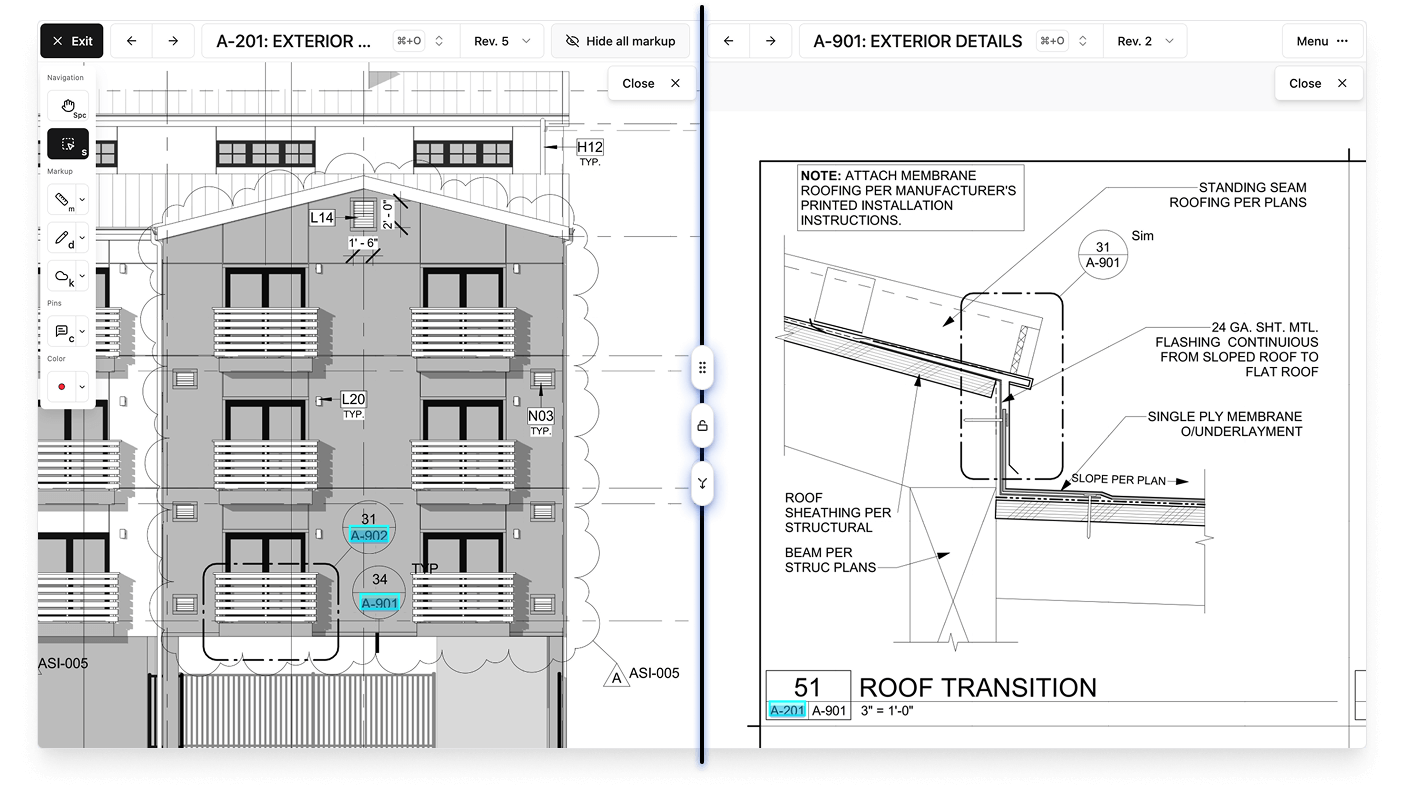Viewport: 1404px width, 789px height.
Task: Expand the Measure tool options chevron
Action: [80, 199]
